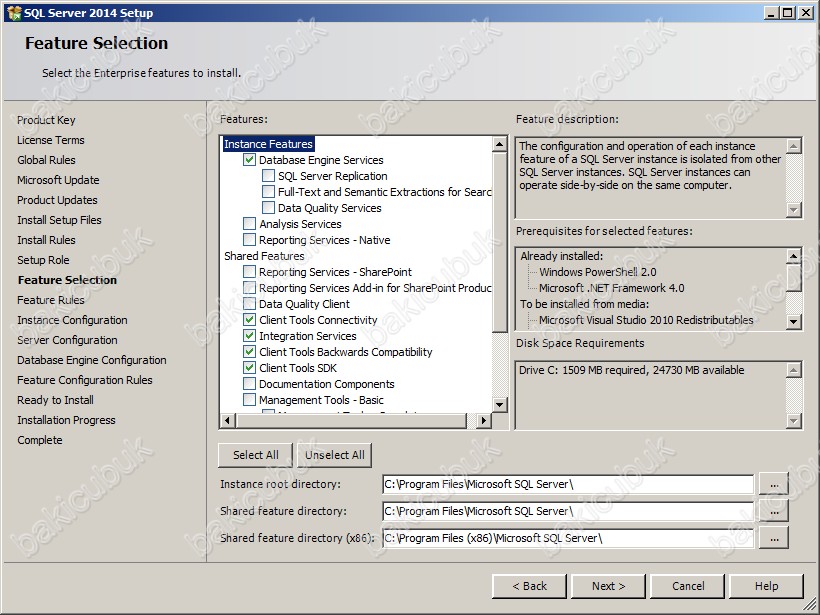This screenshot has height=615, width=820.
Task: Click the 'Product Updates' step
Action: (x=57, y=200)
